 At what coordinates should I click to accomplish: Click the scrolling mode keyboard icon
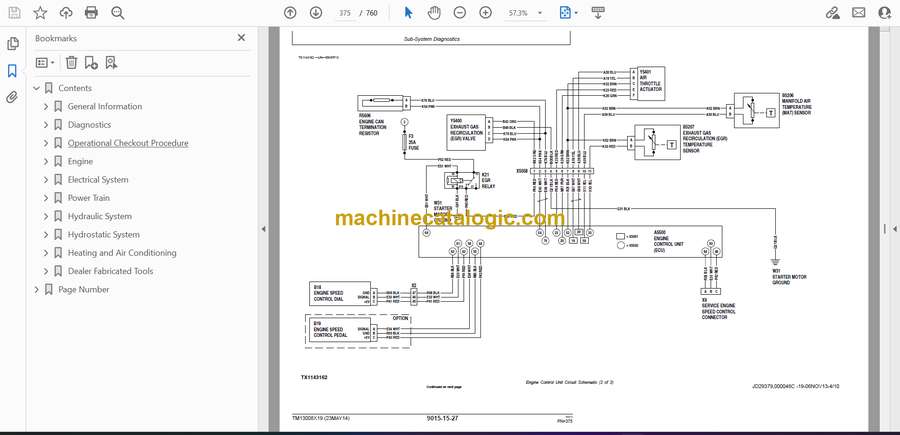pyautogui.click(x=598, y=13)
